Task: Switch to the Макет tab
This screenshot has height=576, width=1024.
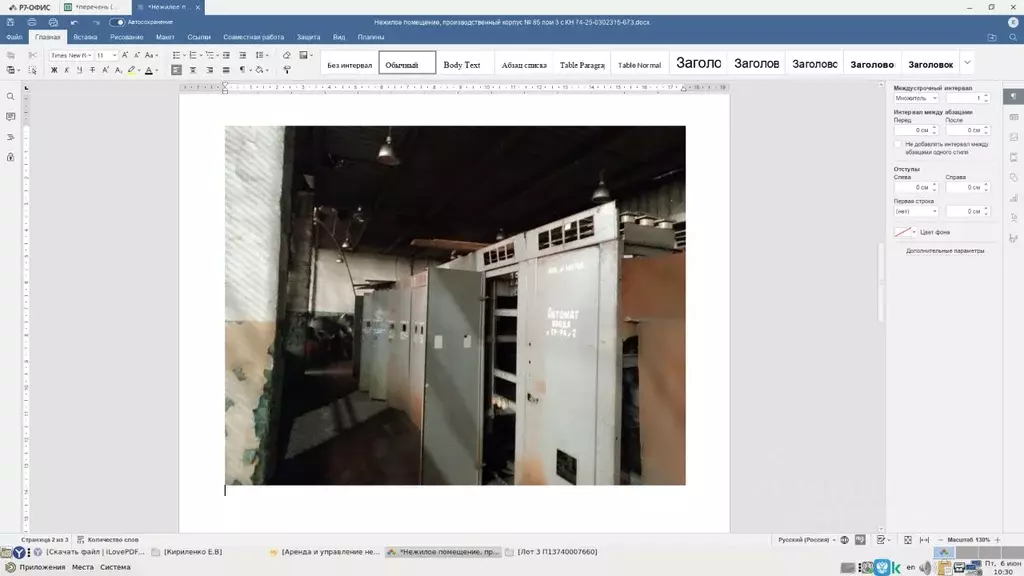Action: point(165,37)
